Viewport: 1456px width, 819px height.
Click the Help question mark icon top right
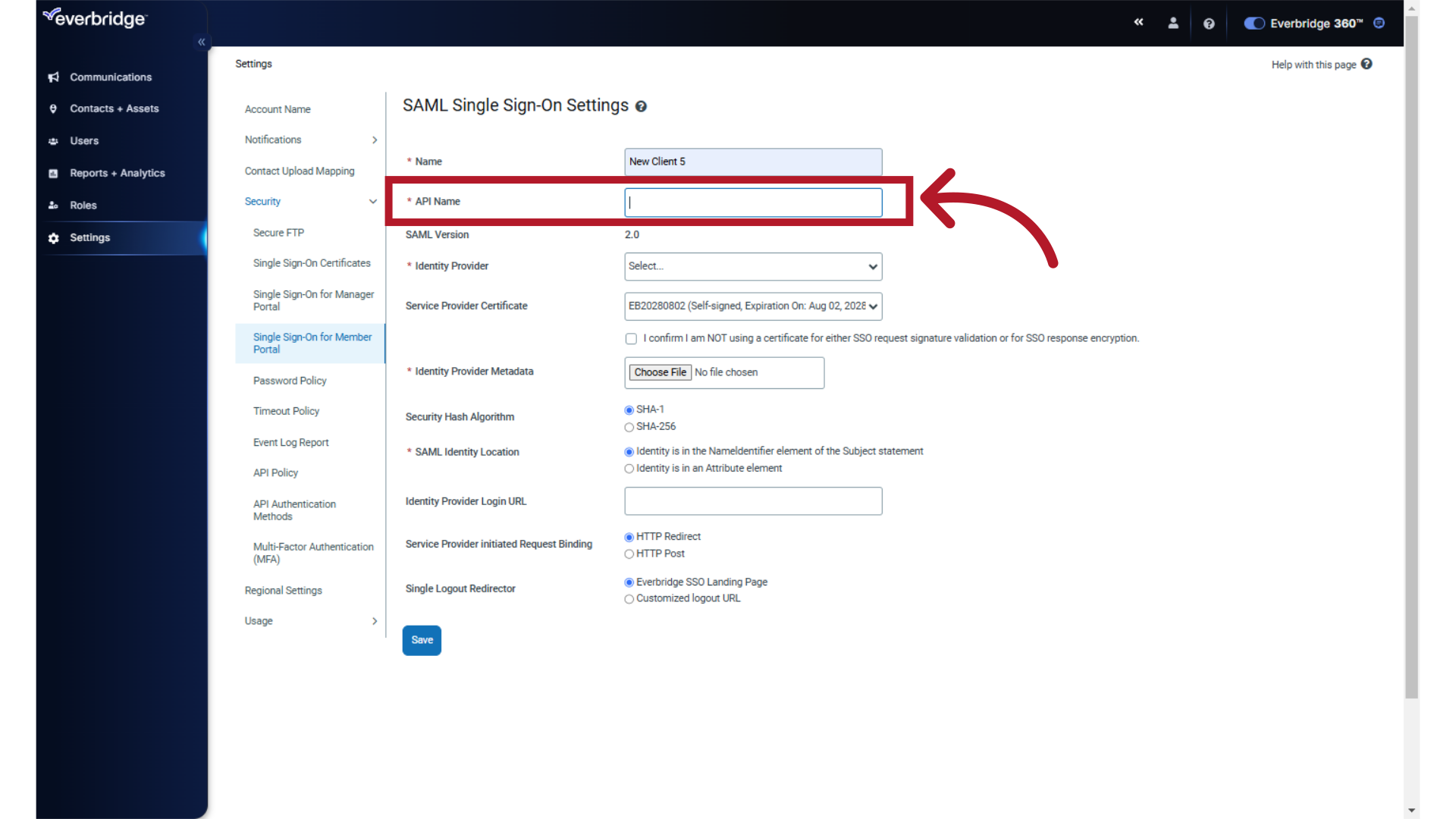pyautogui.click(x=1209, y=23)
